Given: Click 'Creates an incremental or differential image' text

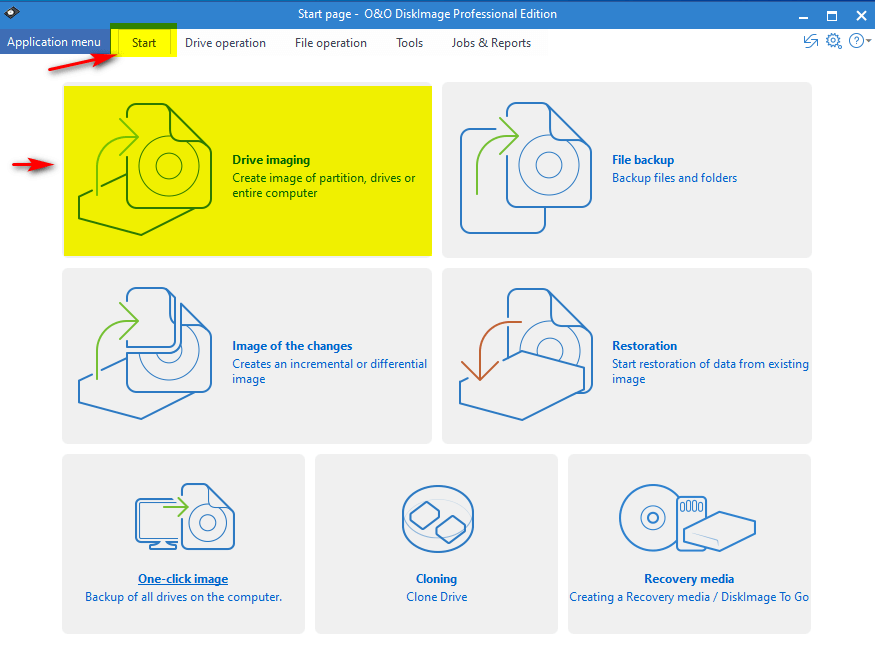Looking at the screenshot, I should pos(329,371).
